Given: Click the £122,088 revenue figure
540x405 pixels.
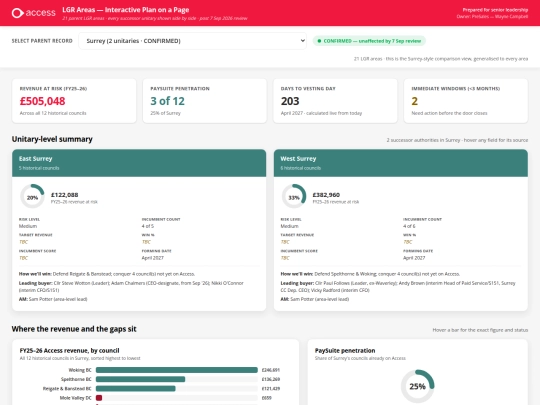Looking at the screenshot, I should click(64, 195).
